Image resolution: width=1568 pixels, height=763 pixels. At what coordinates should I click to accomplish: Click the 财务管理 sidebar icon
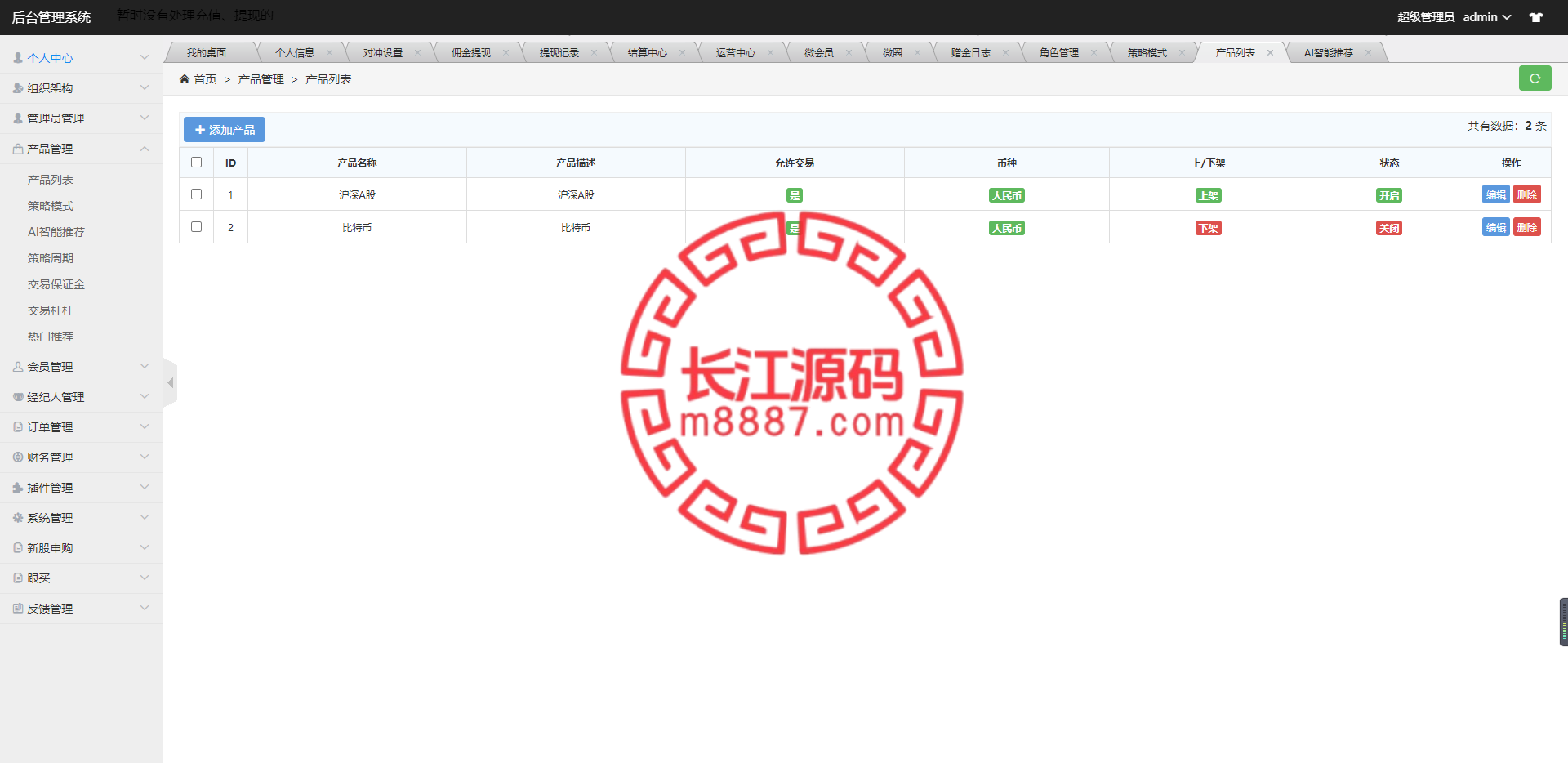click(18, 457)
